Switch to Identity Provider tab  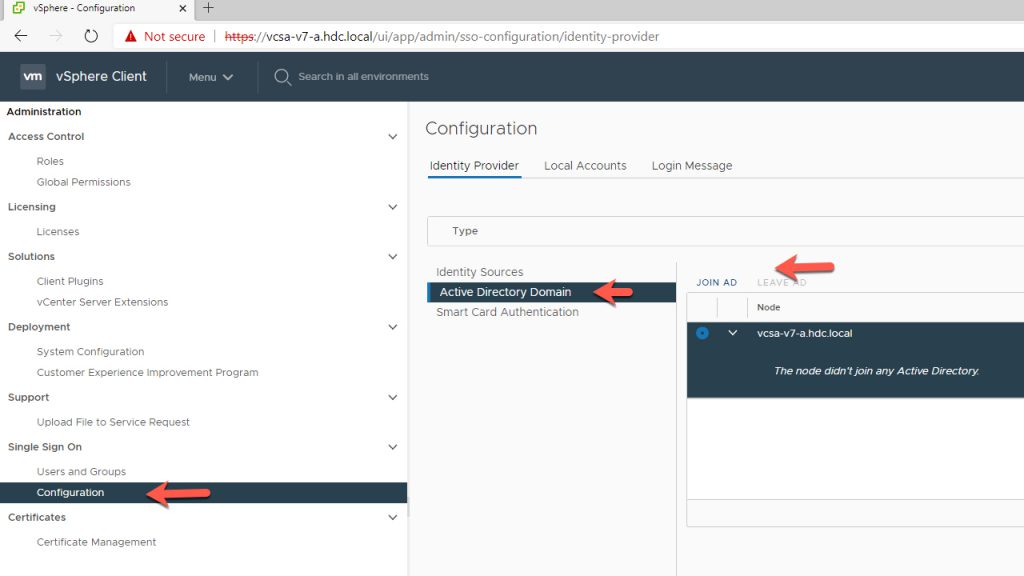tap(474, 166)
